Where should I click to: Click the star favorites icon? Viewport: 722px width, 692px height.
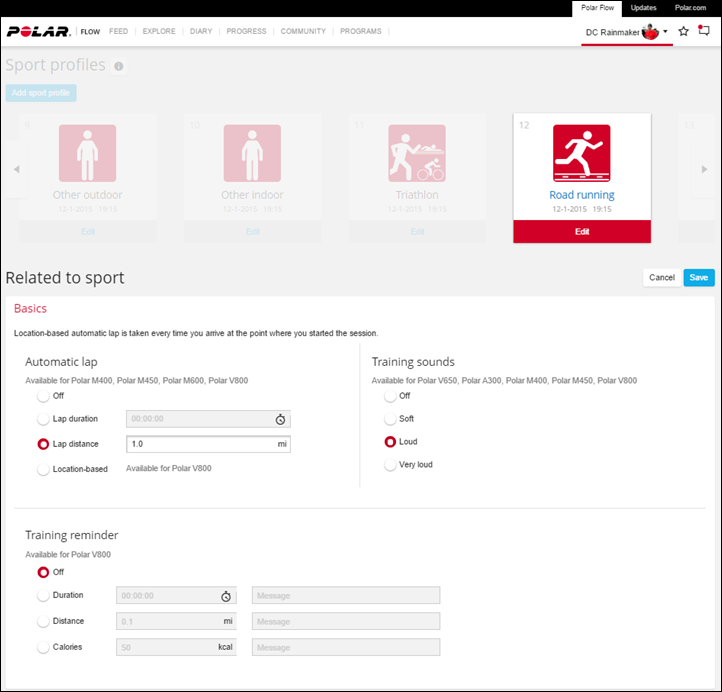click(684, 32)
